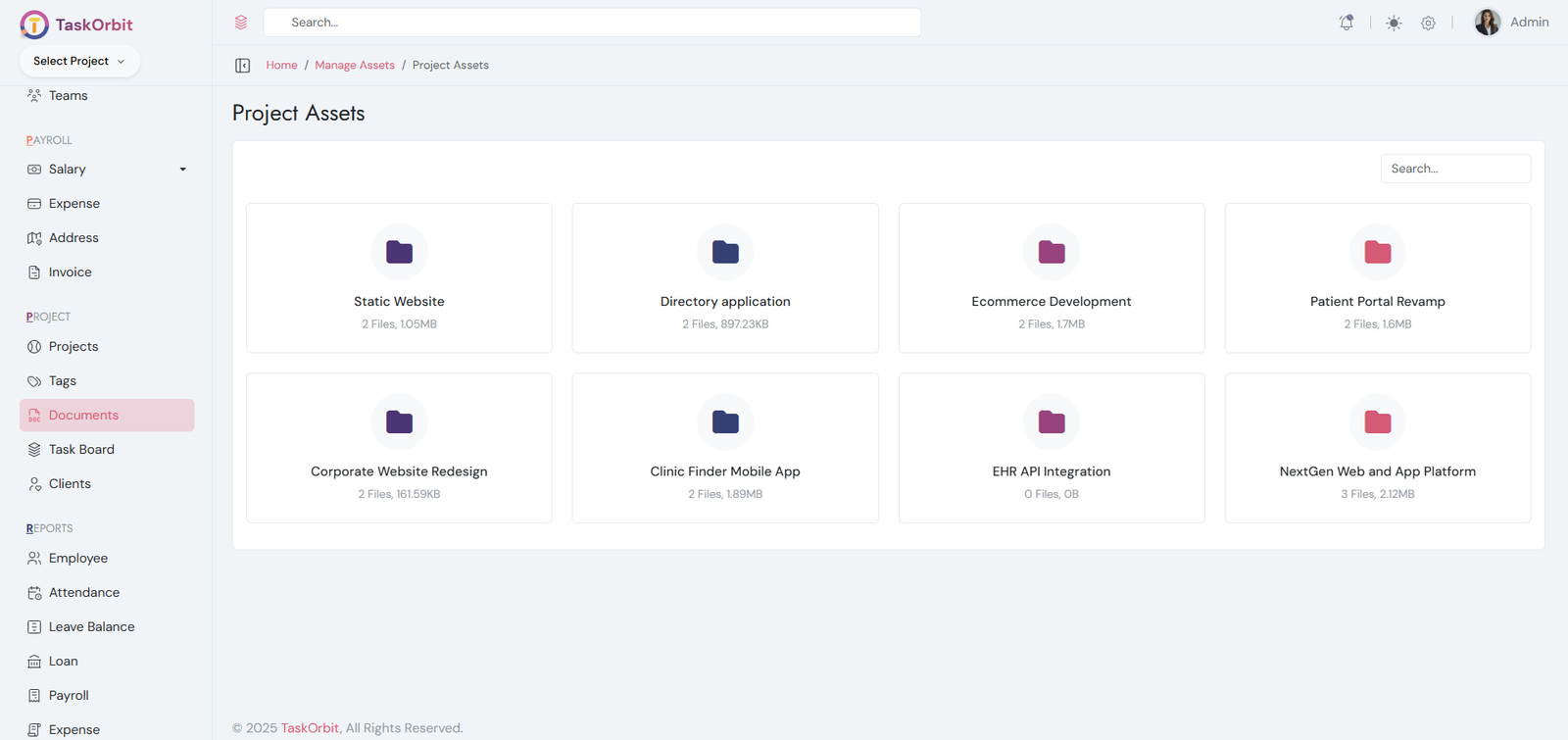Collapse sidebar using panel toggle icon

(x=243, y=66)
